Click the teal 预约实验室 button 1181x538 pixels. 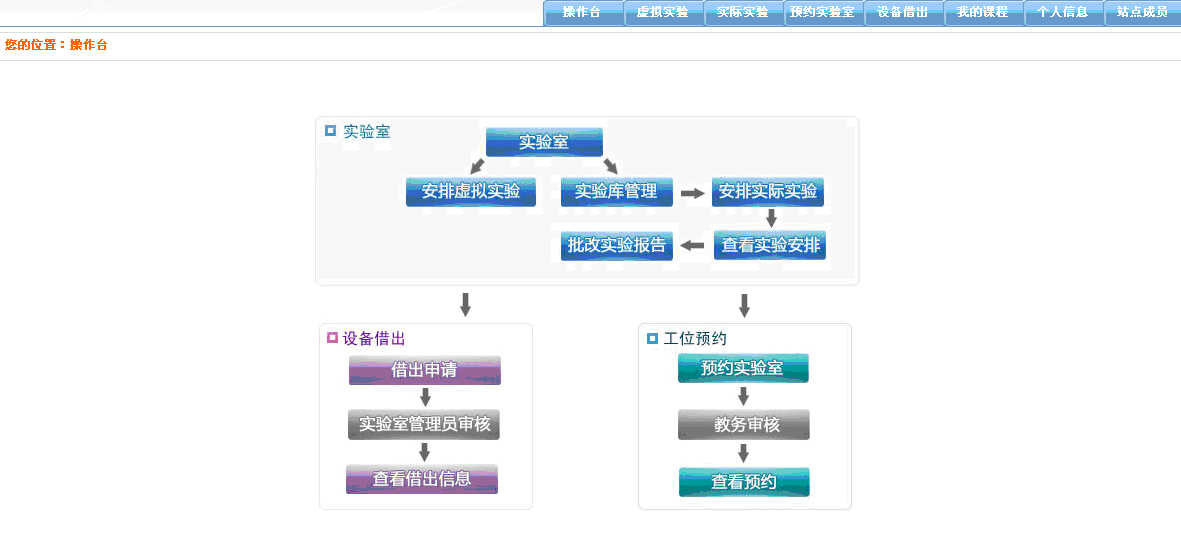coord(743,368)
